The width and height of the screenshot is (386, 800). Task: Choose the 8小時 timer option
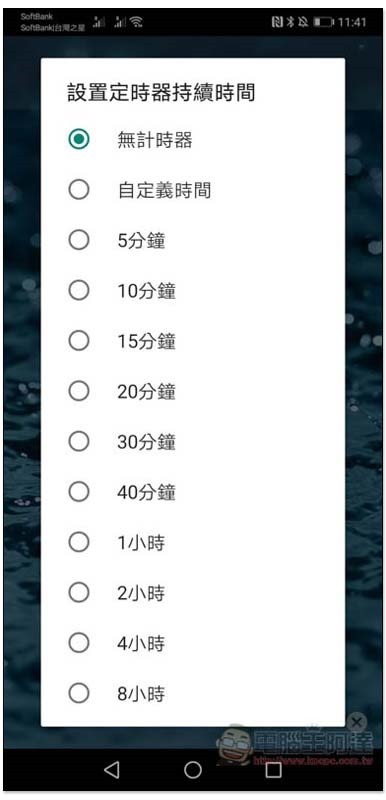193,694
